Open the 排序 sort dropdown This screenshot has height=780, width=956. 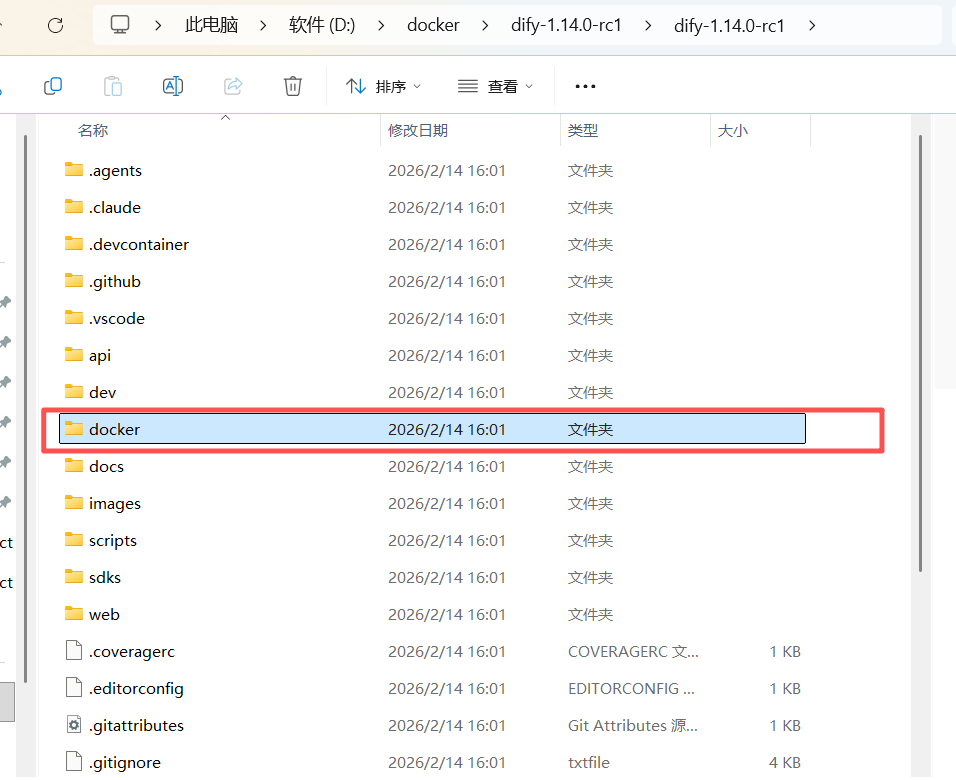(383, 87)
